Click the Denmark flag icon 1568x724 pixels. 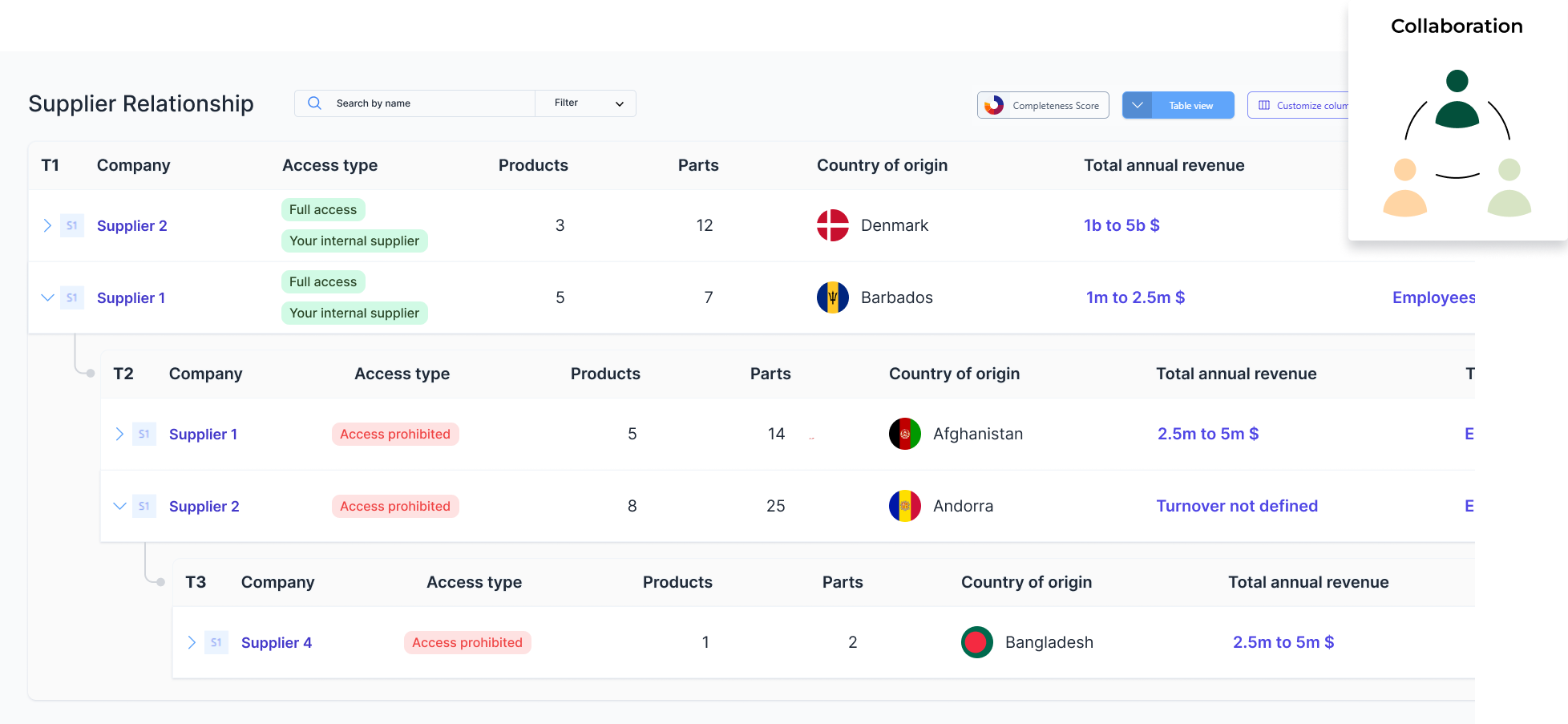833,225
